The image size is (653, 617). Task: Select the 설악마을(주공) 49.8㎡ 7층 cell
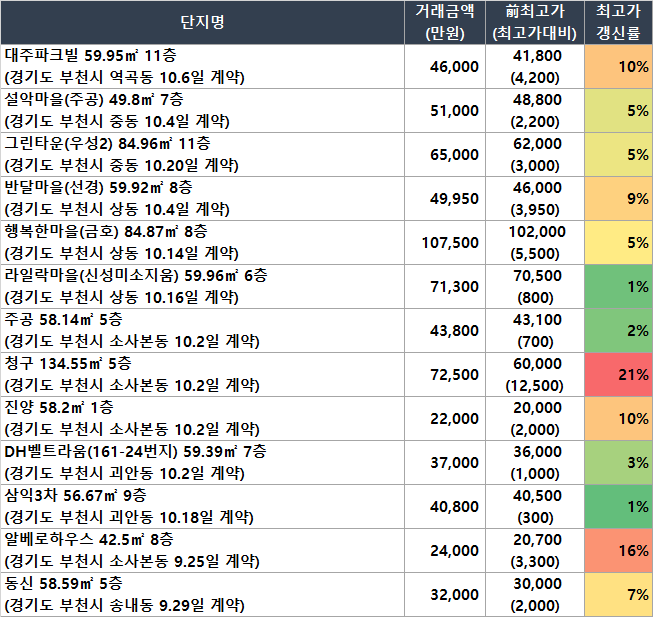pos(202,111)
